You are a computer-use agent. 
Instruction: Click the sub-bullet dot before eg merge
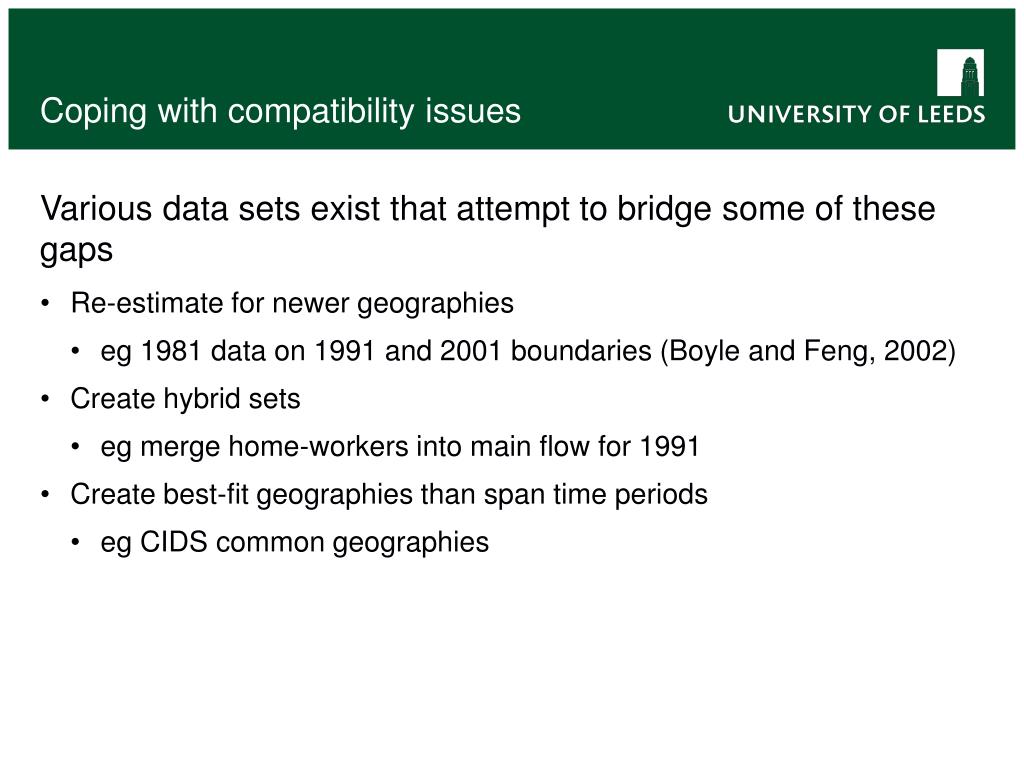[x=76, y=447]
